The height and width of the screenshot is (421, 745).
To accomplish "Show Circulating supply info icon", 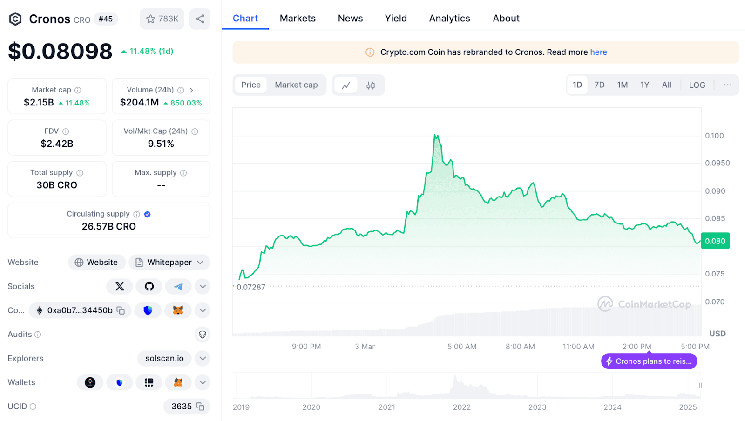I will tap(137, 214).
